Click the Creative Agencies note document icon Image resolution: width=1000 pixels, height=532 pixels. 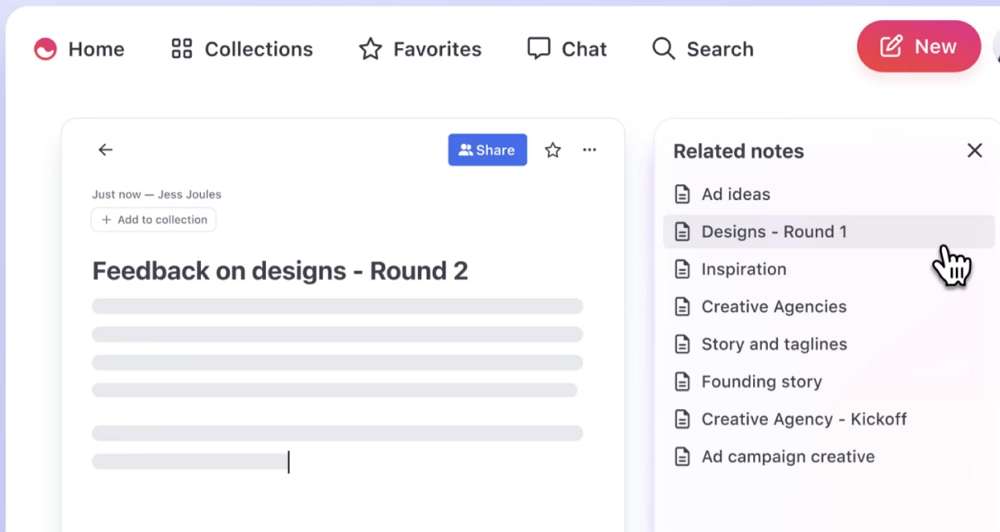tap(683, 307)
